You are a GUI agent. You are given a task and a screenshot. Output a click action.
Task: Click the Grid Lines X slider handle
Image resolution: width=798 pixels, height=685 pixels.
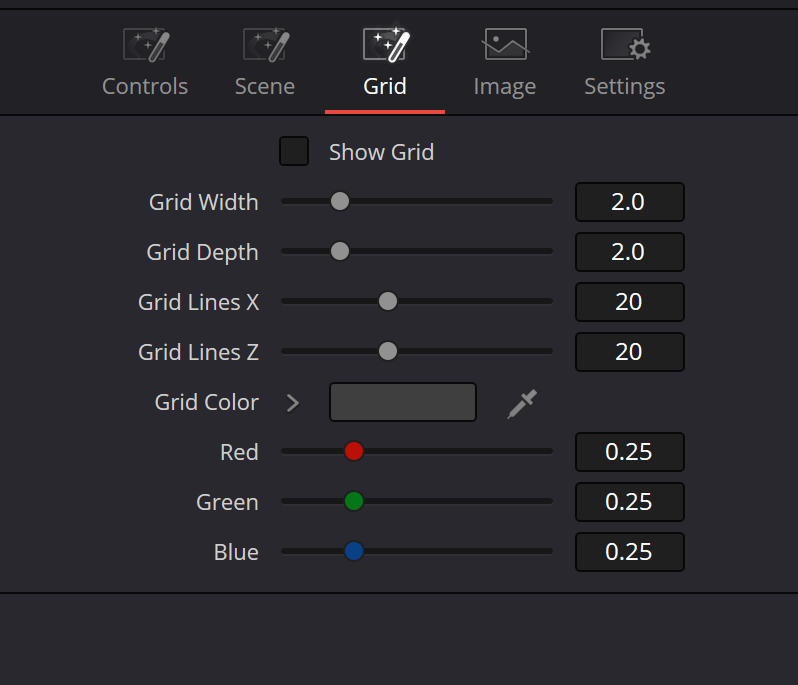pyautogui.click(x=388, y=301)
